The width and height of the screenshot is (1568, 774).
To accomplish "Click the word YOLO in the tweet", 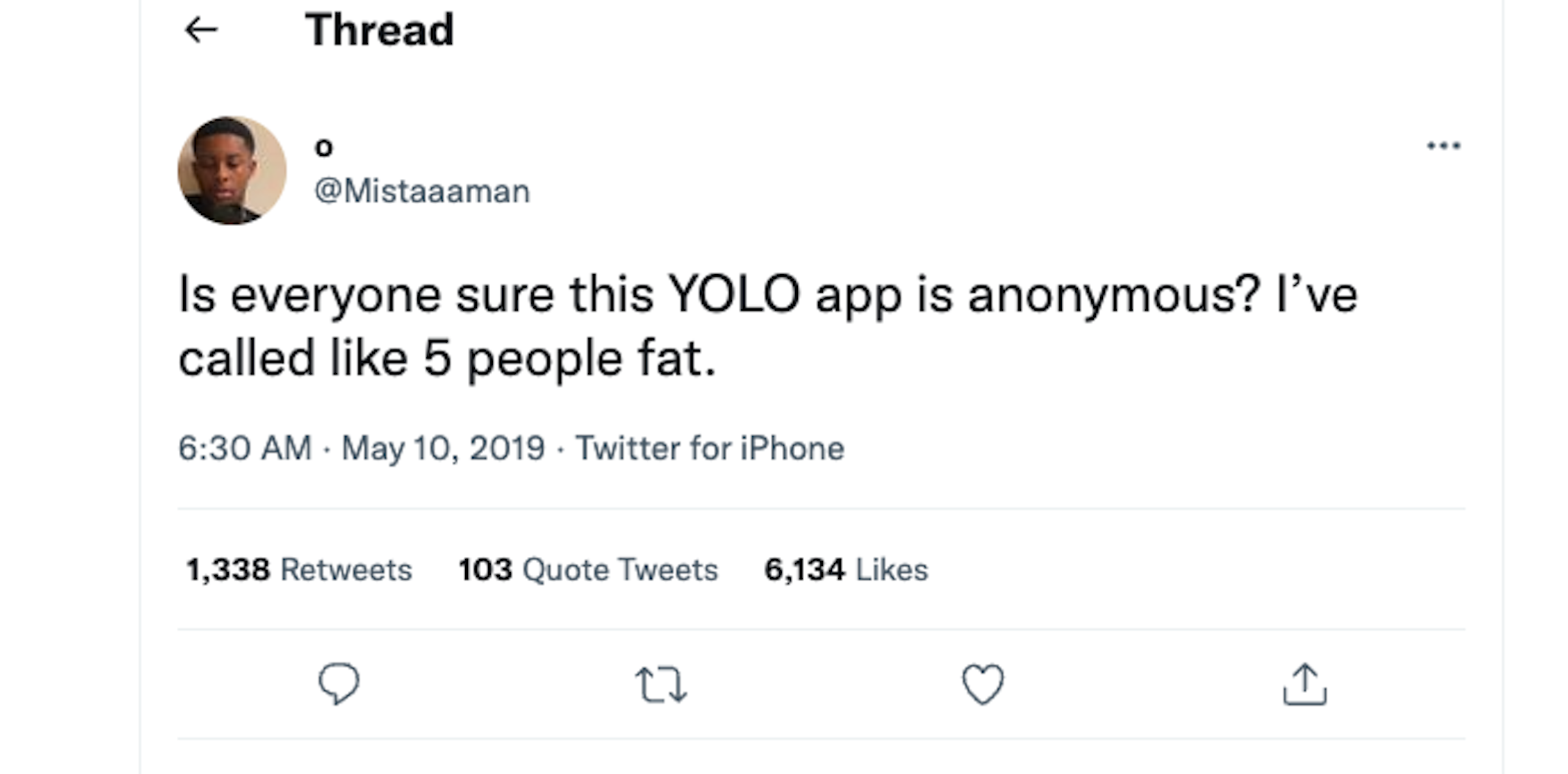I will 733,295.
